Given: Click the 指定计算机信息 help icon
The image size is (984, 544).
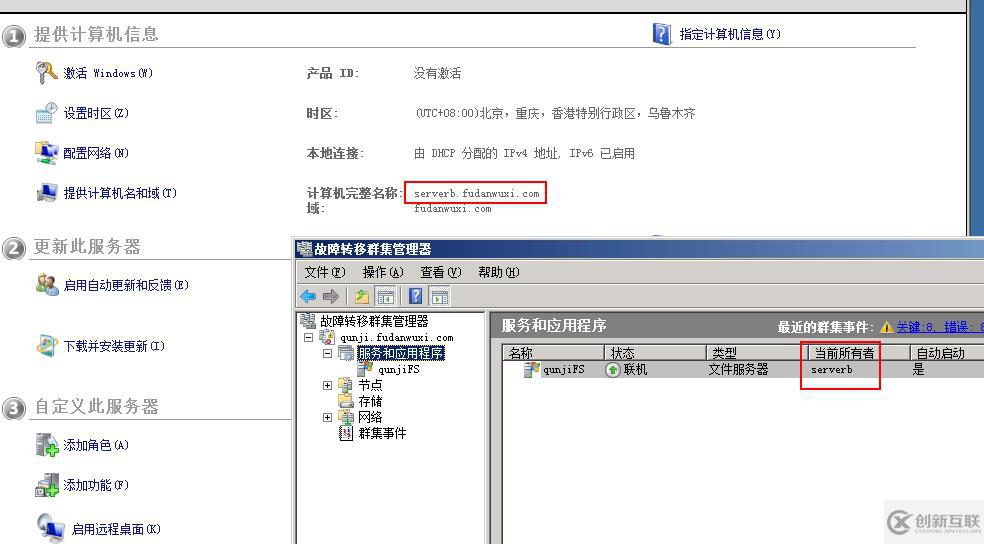Looking at the screenshot, I should click(661, 33).
